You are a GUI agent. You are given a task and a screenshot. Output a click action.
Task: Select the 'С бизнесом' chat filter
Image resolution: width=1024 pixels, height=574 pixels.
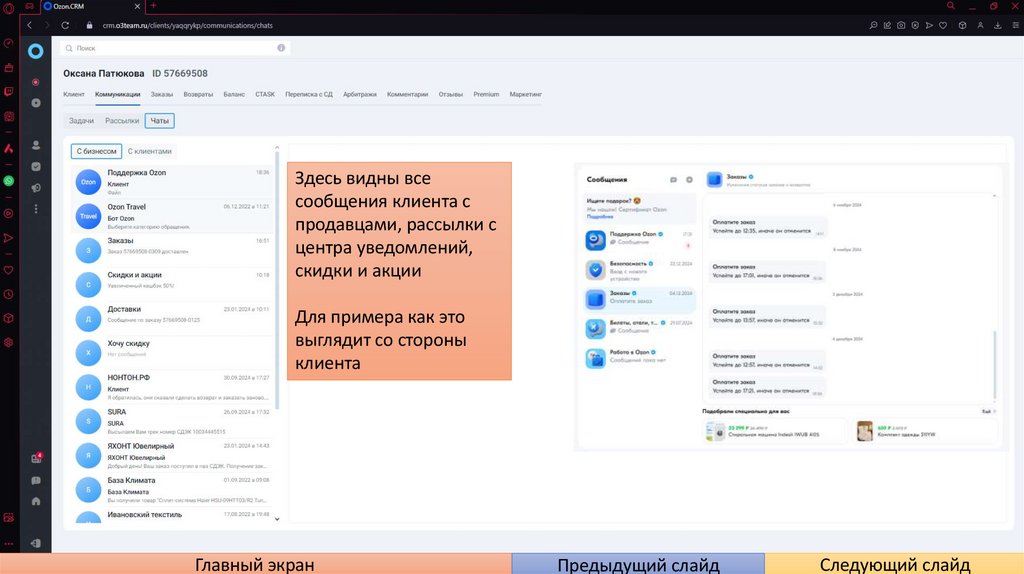[96, 151]
